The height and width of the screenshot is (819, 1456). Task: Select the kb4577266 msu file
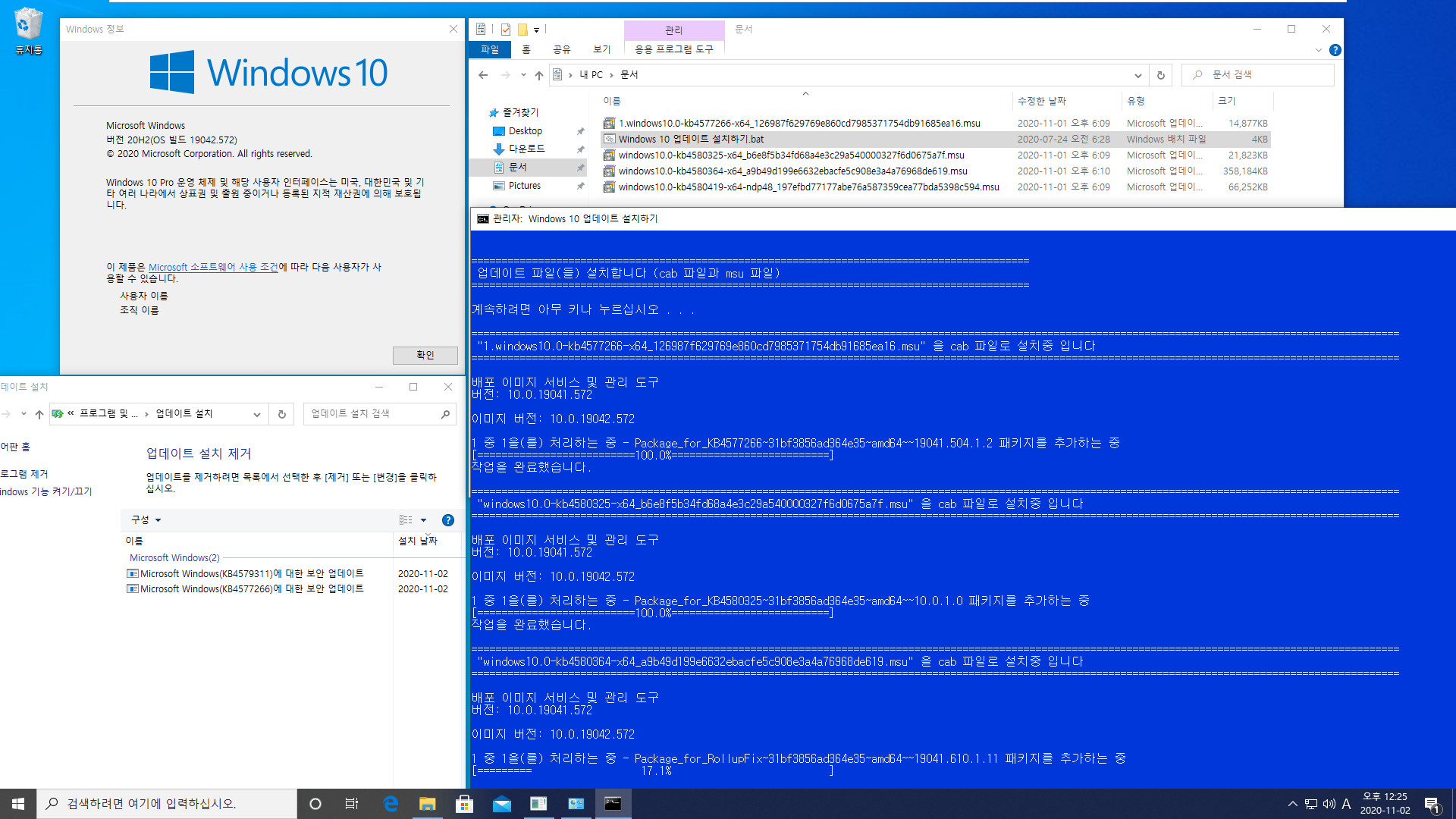tap(799, 124)
